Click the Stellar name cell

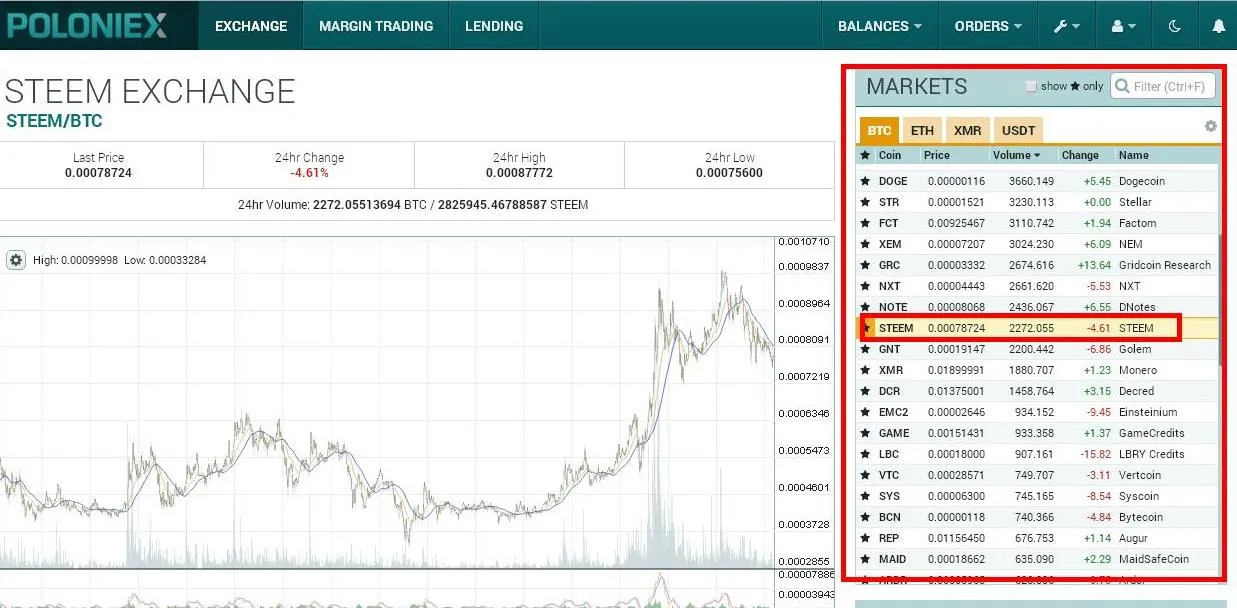click(x=1135, y=202)
